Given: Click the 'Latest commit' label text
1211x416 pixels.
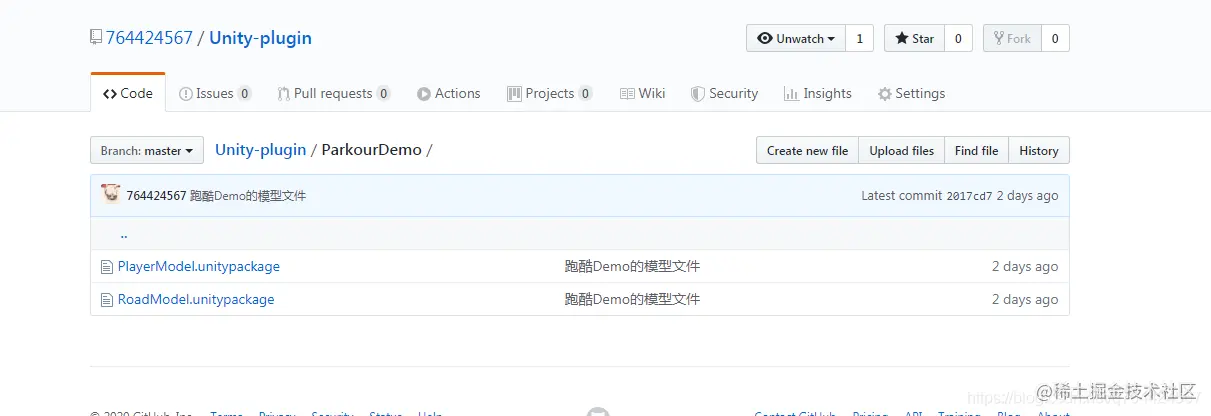Looking at the screenshot, I should tap(902, 196).
